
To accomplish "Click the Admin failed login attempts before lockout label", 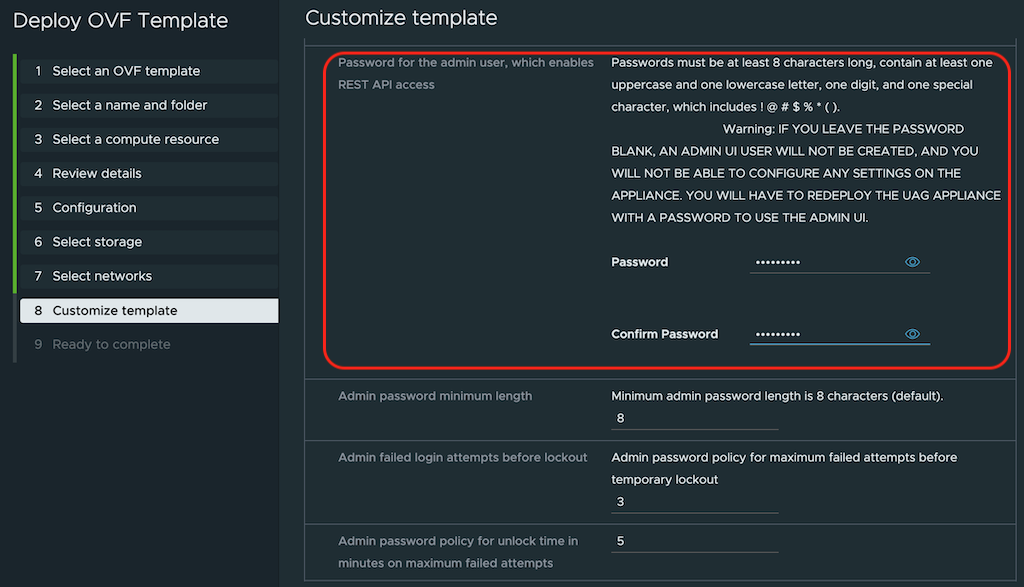I will 463,457.
